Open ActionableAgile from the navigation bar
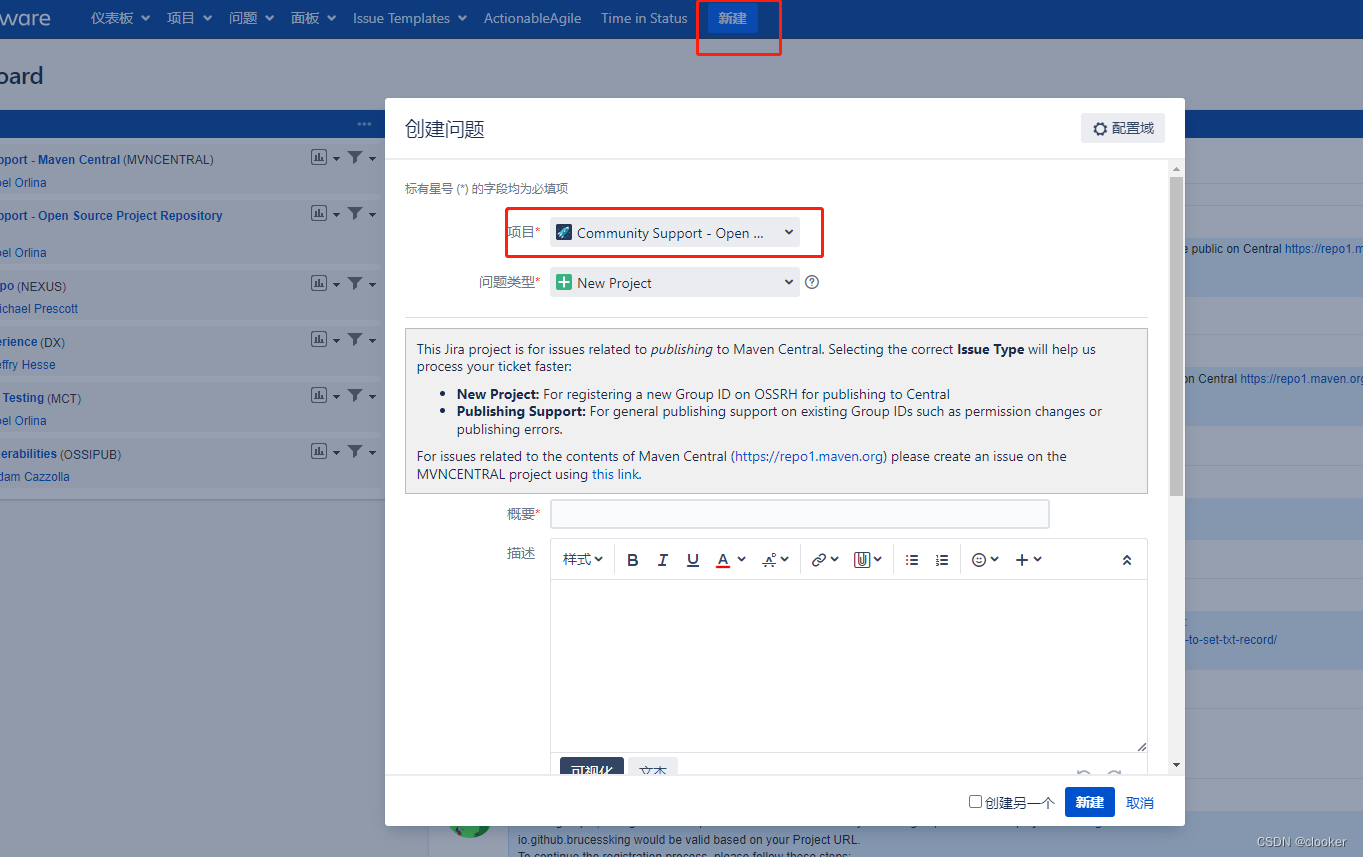The width and height of the screenshot is (1363, 857). coord(532,18)
